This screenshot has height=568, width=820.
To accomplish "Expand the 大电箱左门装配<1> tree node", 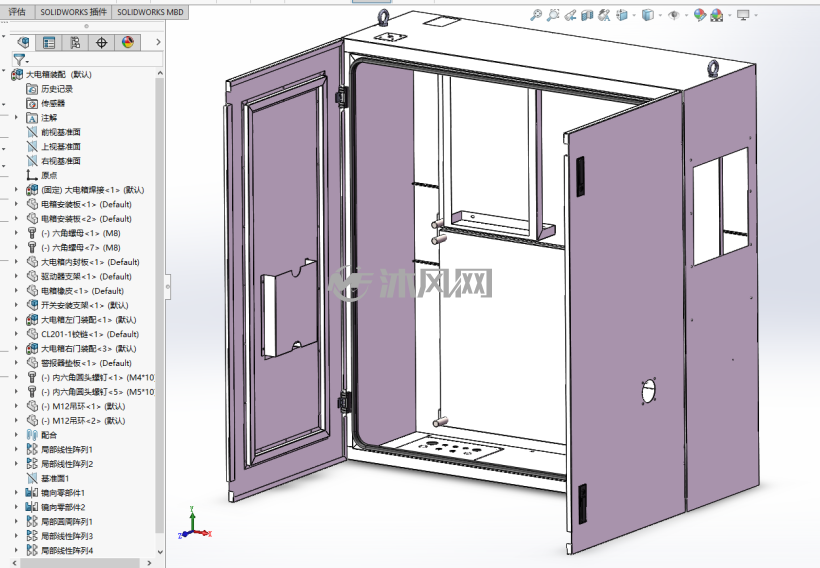I will click(16, 320).
